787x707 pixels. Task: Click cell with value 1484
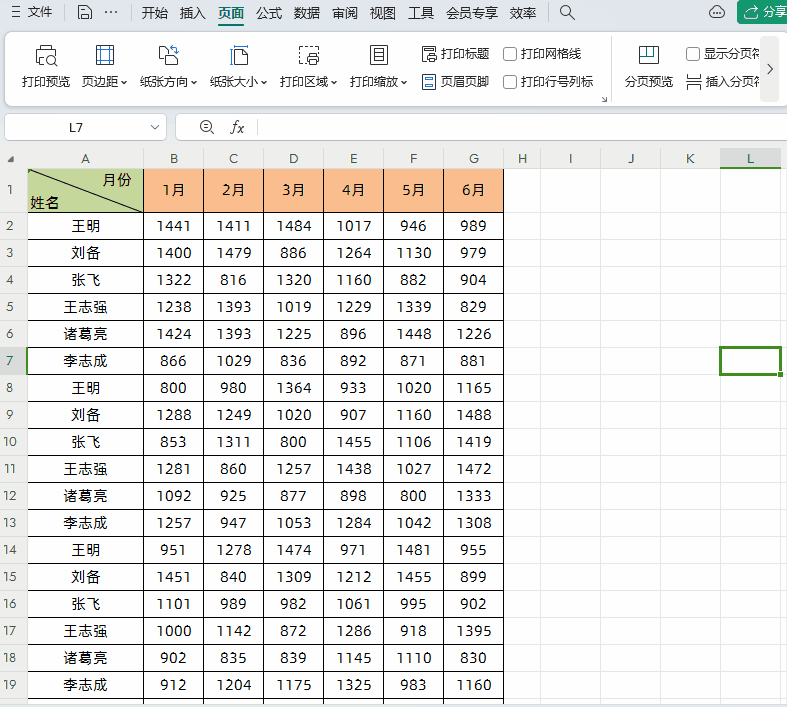click(294, 226)
